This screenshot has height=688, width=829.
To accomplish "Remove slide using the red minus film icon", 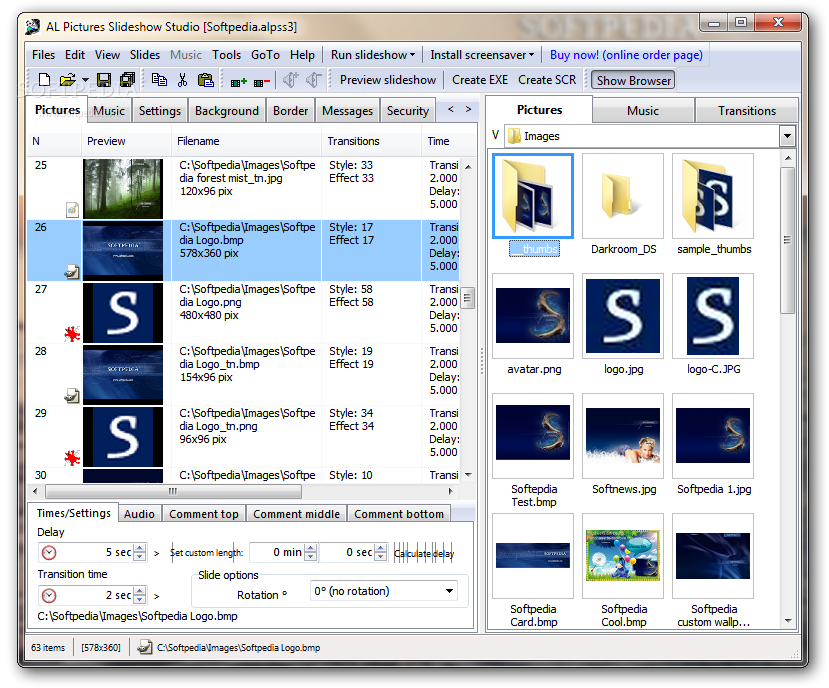I will [262, 82].
